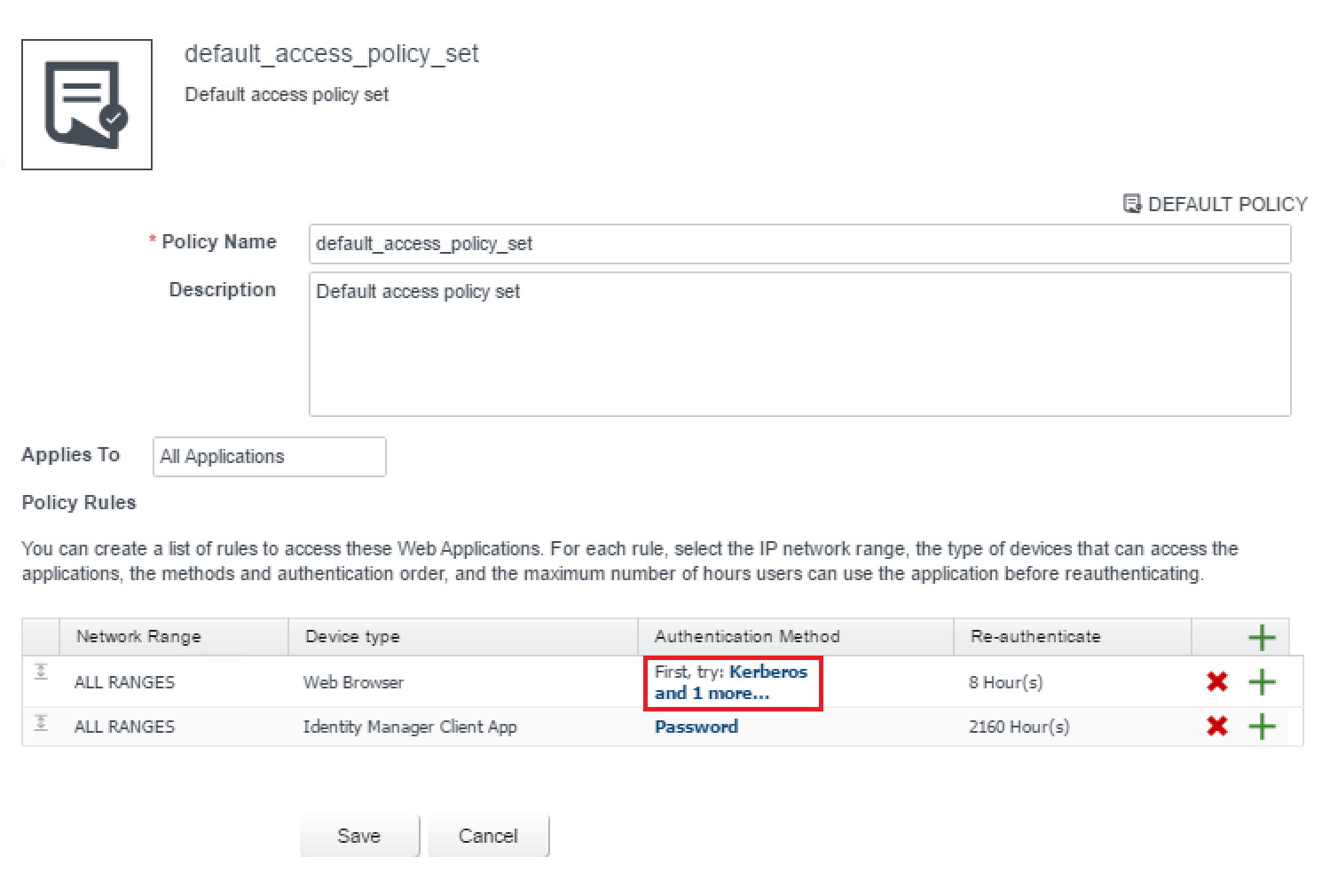The height and width of the screenshot is (896, 1322).
Task: Select the Web Browser device type cell
Action: (353, 682)
